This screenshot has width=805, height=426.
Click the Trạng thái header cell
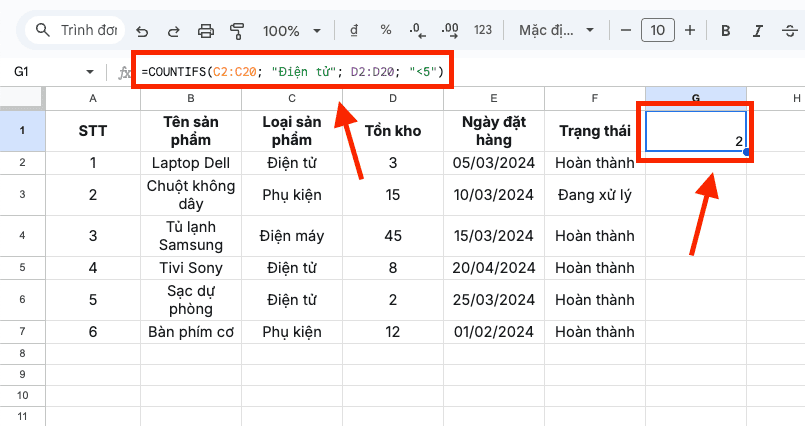(595, 131)
